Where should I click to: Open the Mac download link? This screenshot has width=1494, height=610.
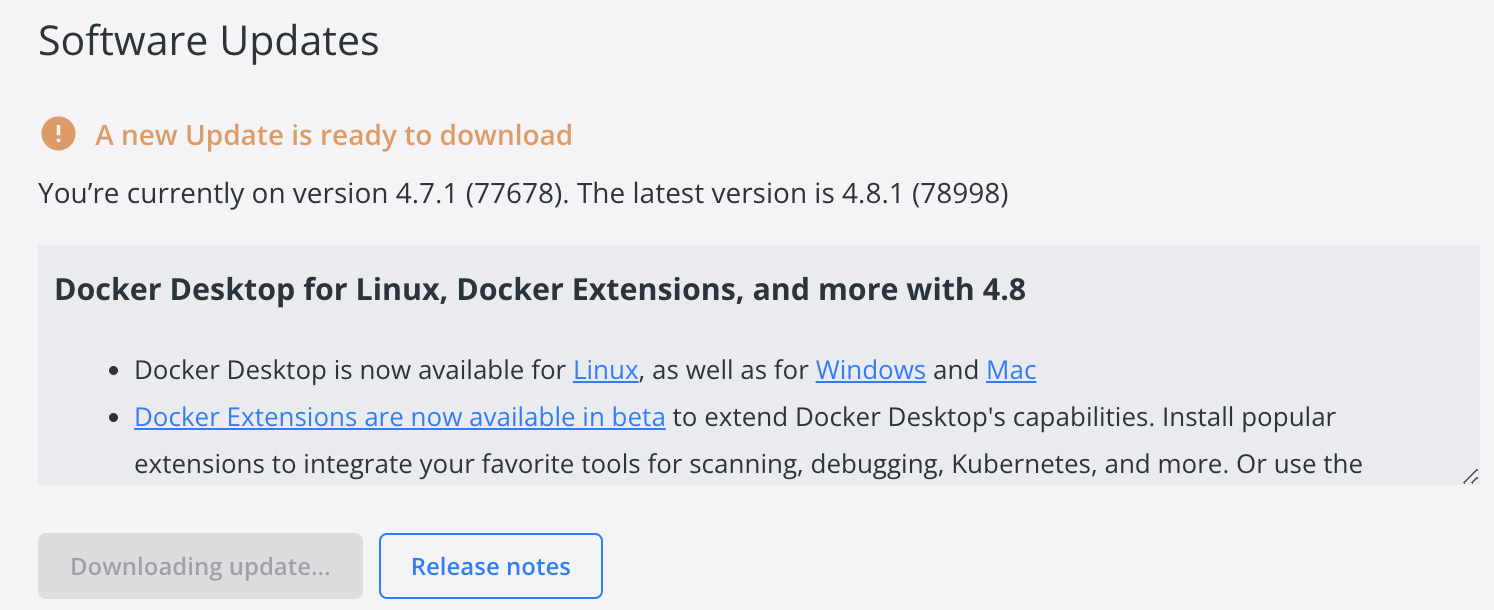click(x=1010, y=370)
